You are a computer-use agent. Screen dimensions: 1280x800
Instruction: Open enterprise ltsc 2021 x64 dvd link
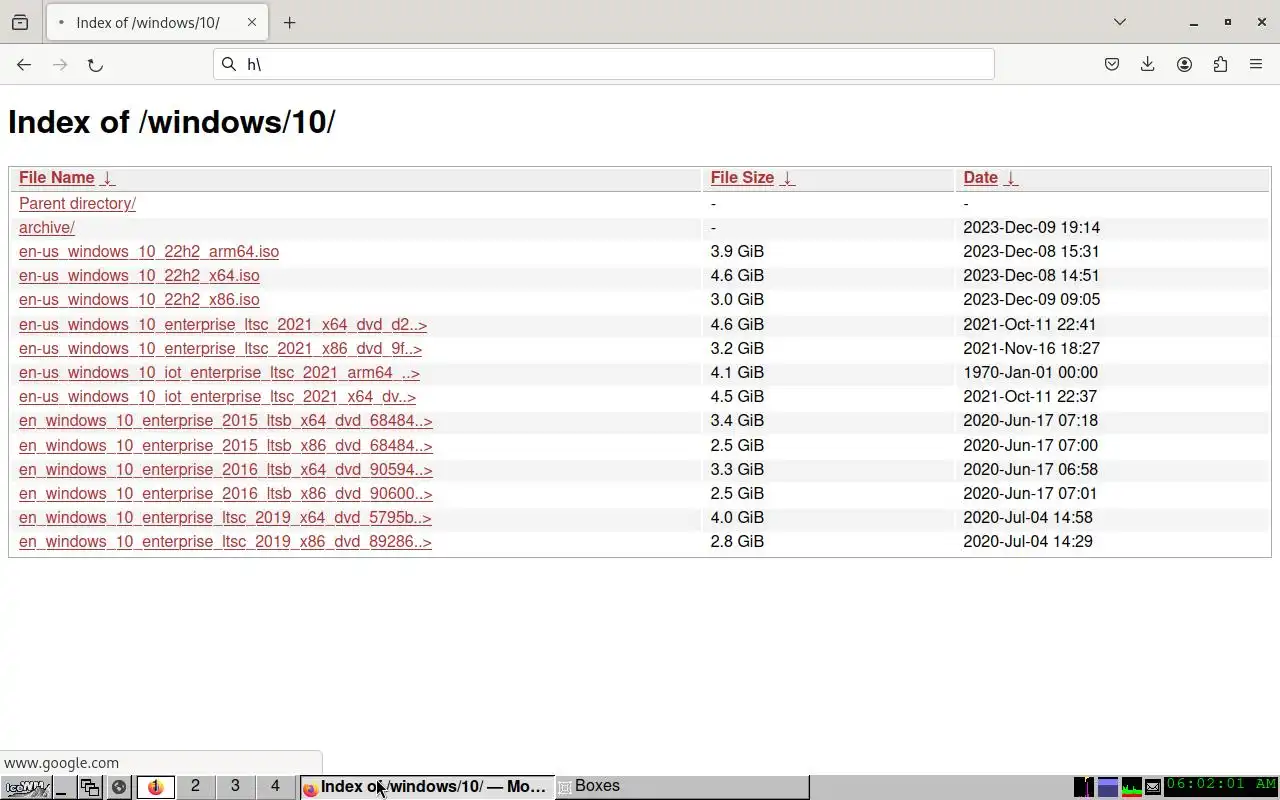tap(223, 324)
